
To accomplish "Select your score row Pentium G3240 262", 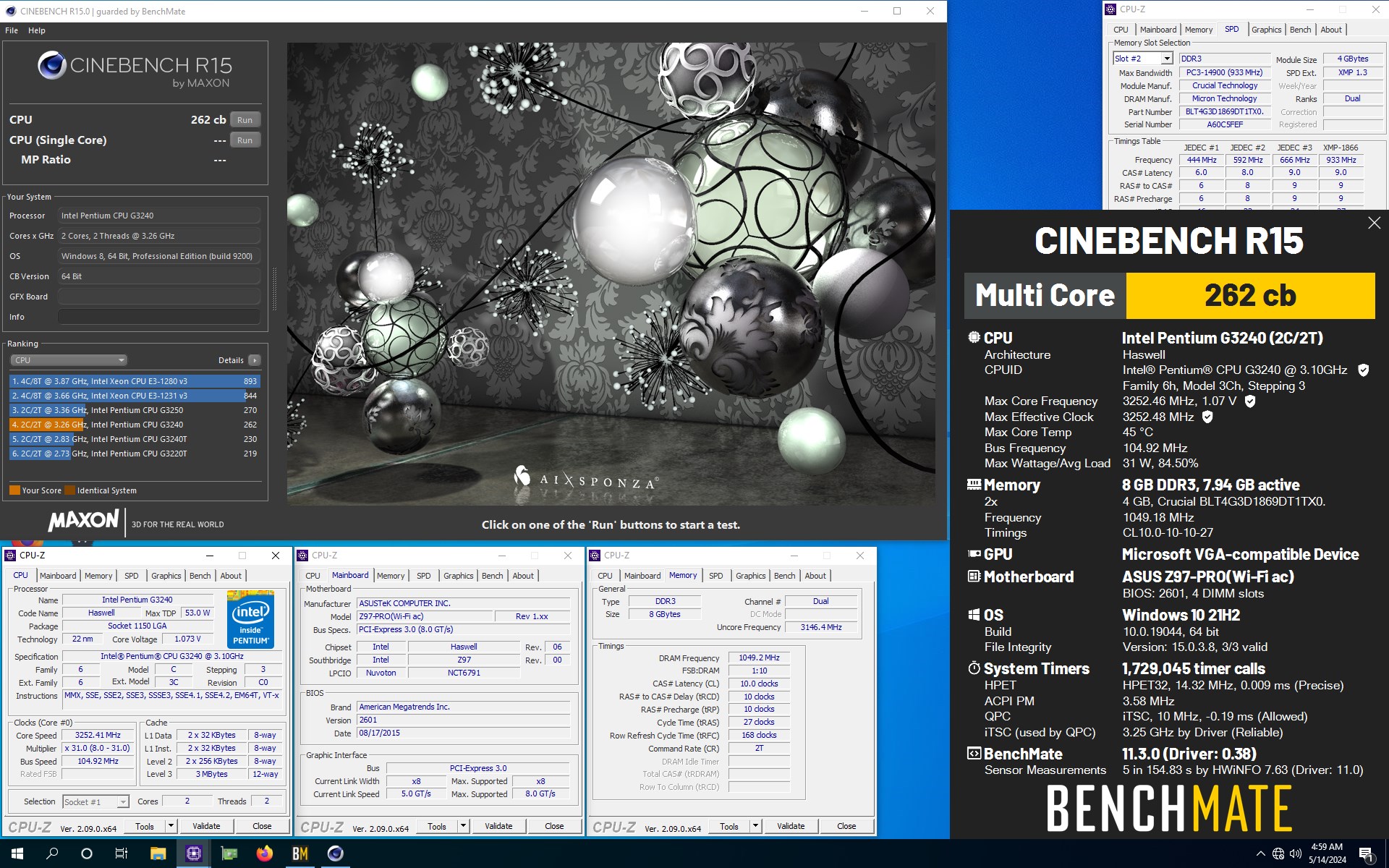I will coord(135,425).
